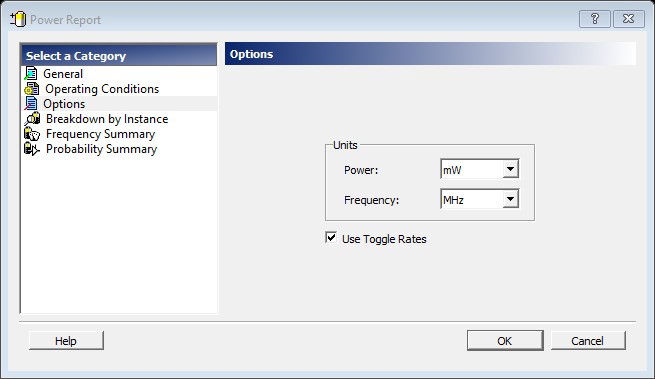Image resolution: width=655 pixels, height=379 pixels.
Task: Switch to Breakdown by Instance category
Action: tap(107, 119)
